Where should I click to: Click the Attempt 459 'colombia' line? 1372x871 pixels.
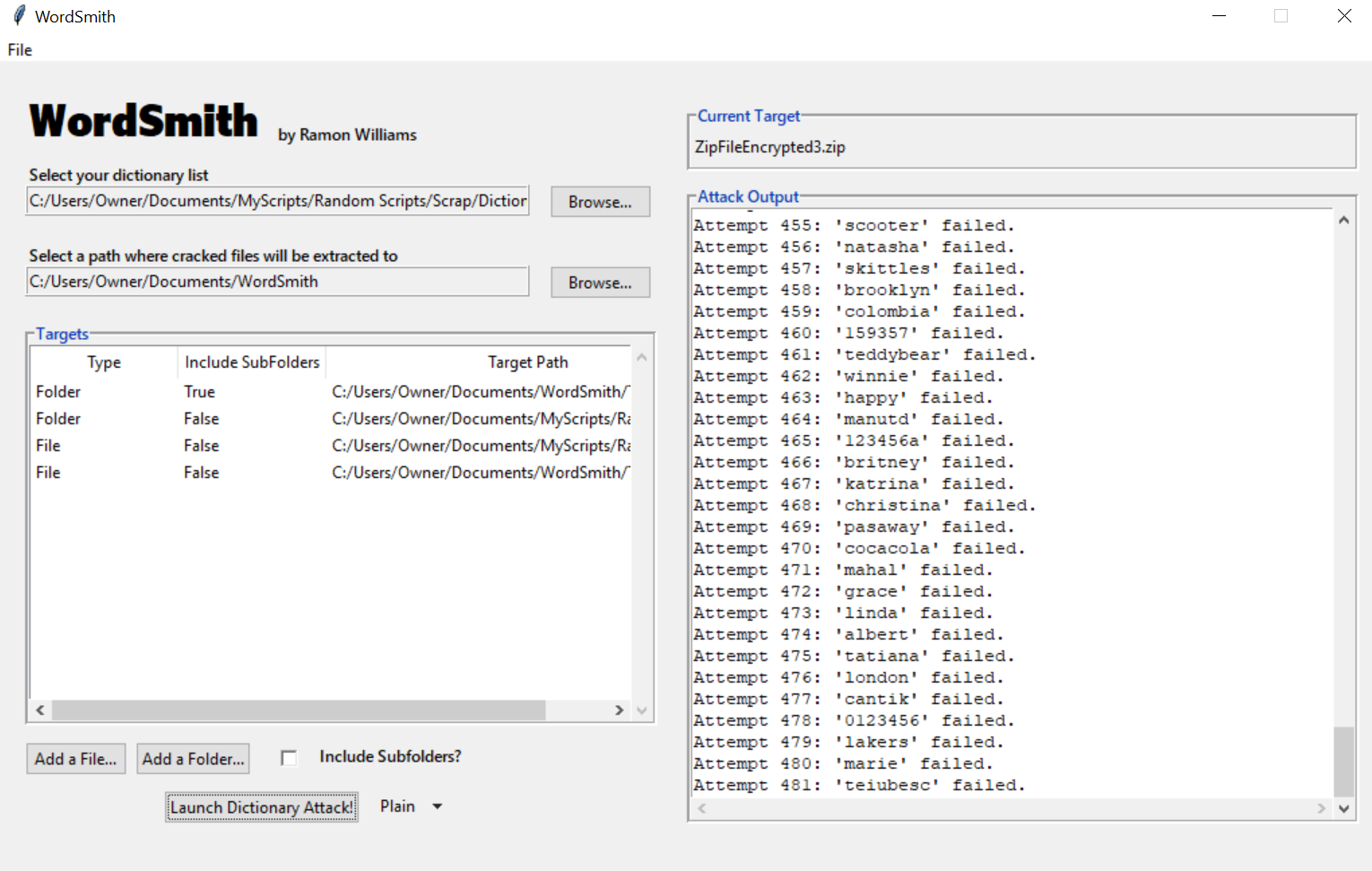click(x=859, y=311)
